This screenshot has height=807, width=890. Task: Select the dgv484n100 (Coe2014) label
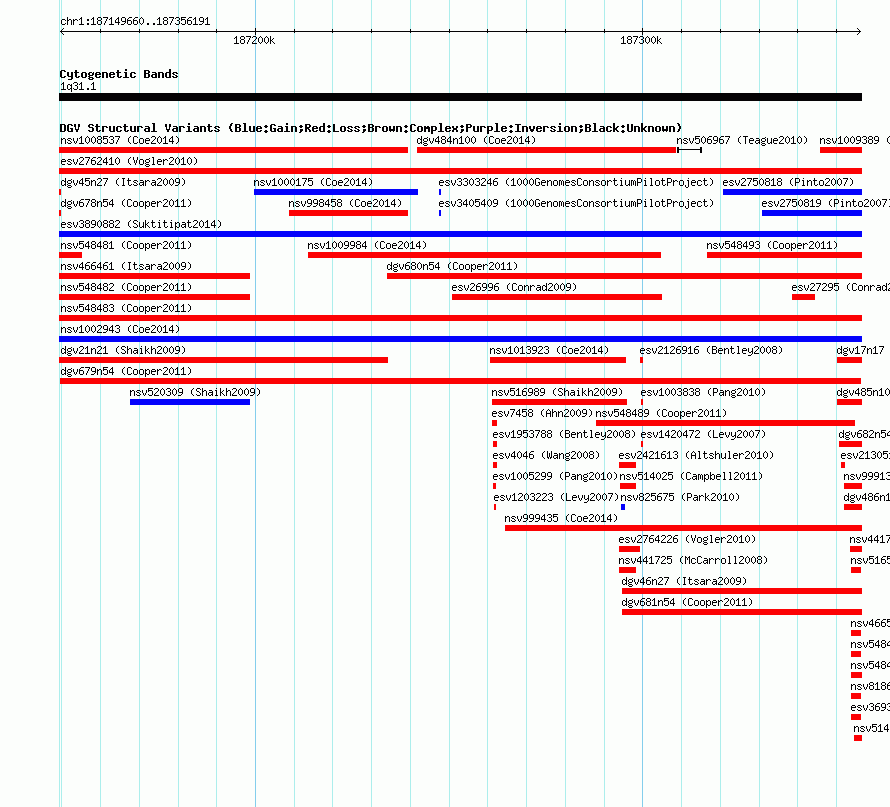[476, 140]
